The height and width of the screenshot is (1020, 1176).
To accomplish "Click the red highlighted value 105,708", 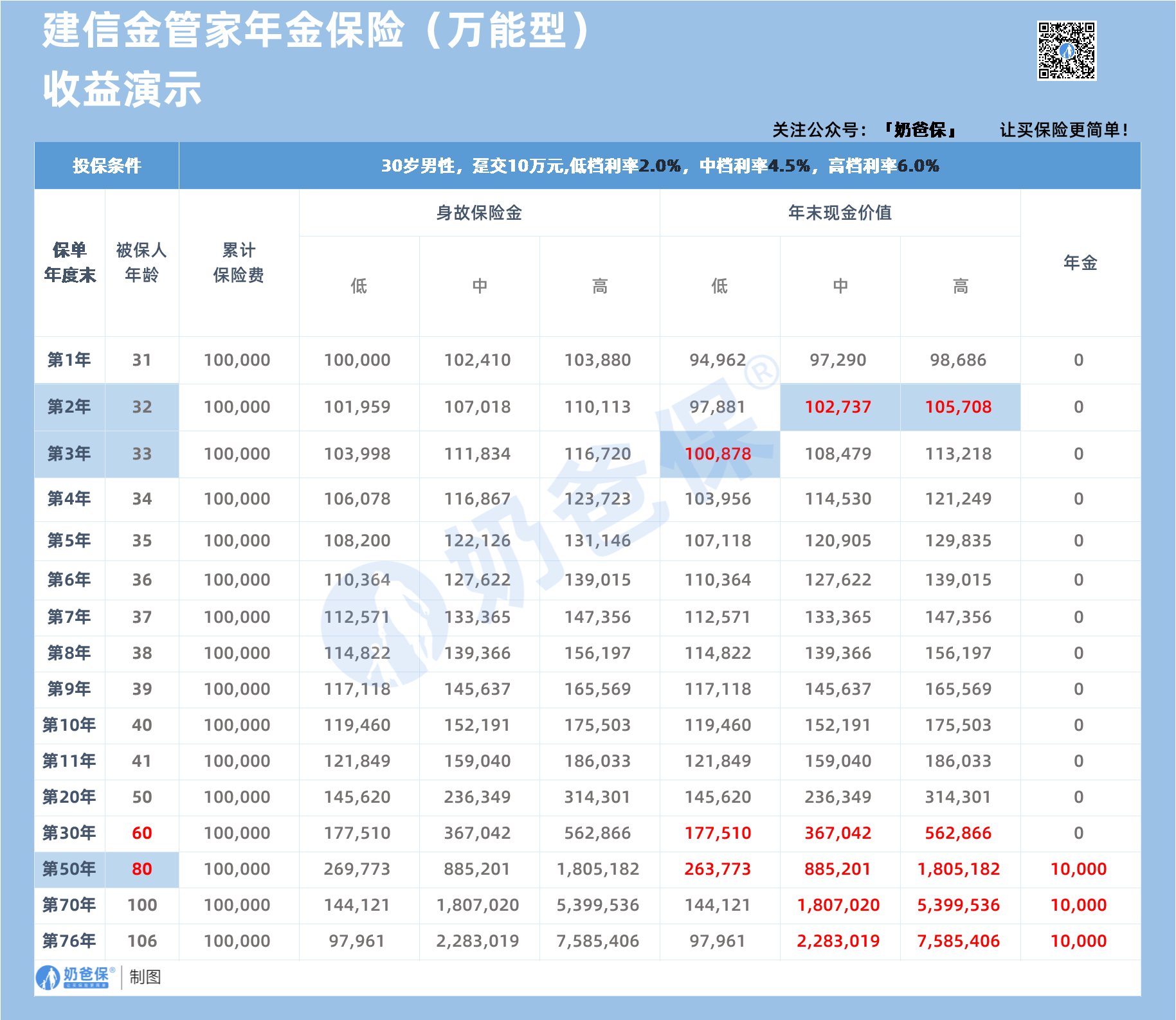I will point(958,407).
